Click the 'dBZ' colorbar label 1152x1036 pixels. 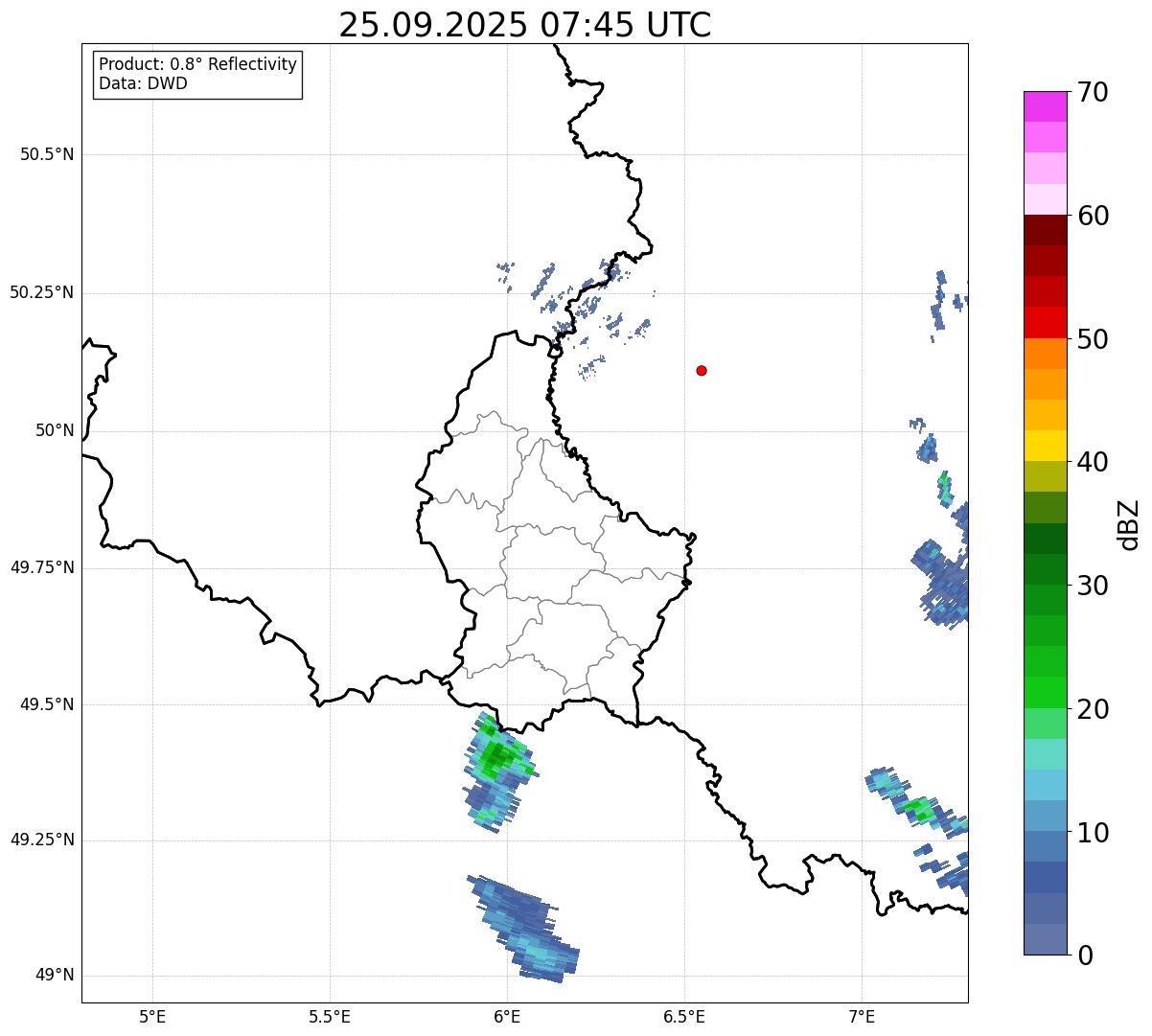[1129, 523]
